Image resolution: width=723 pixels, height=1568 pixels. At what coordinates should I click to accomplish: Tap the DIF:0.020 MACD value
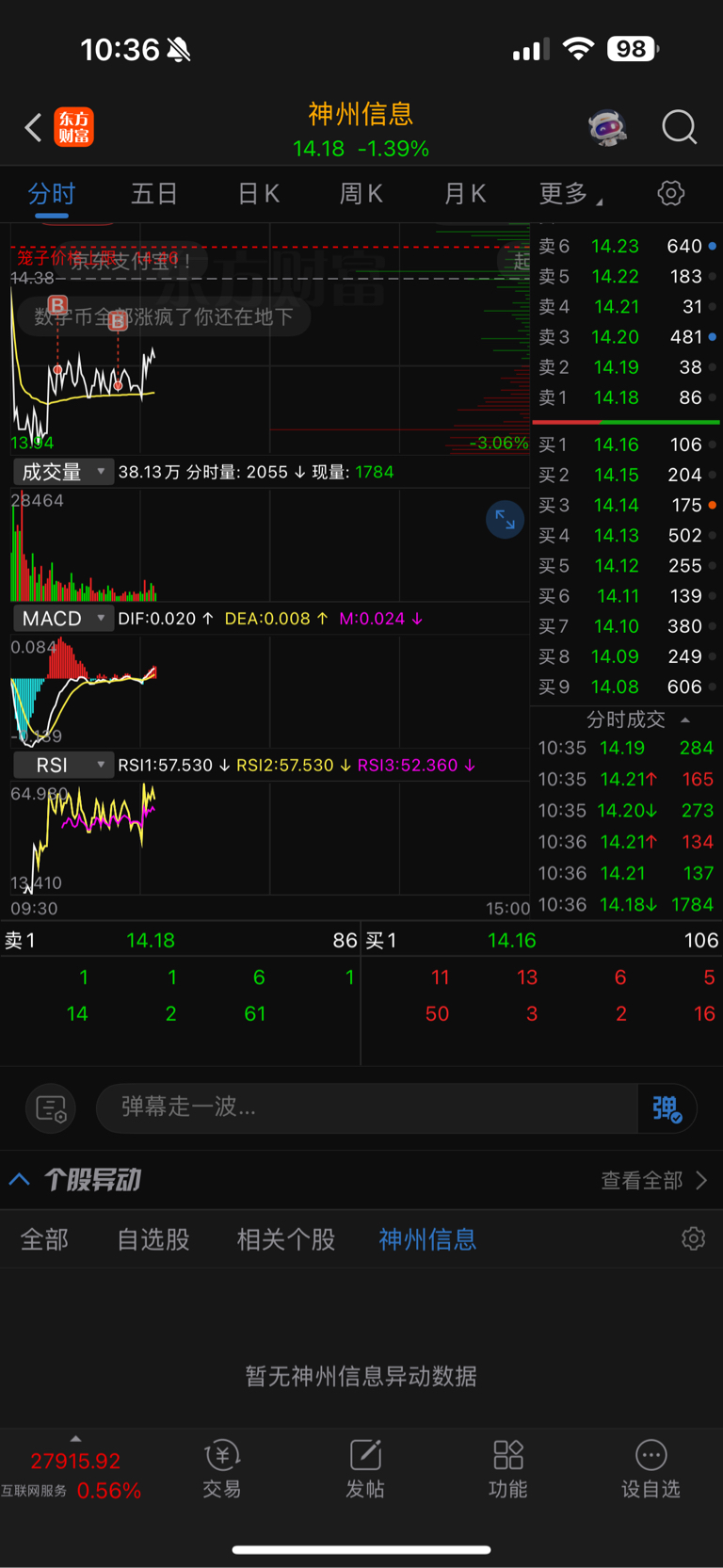157,619
